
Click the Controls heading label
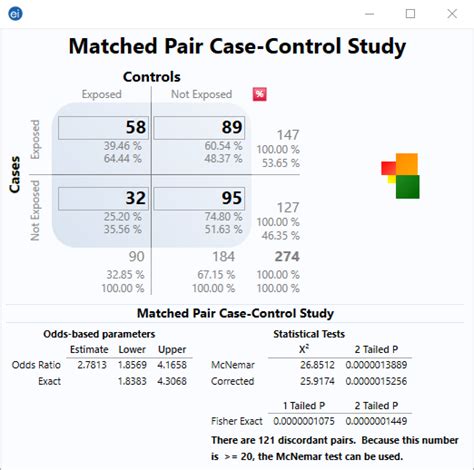pos(152,77)
